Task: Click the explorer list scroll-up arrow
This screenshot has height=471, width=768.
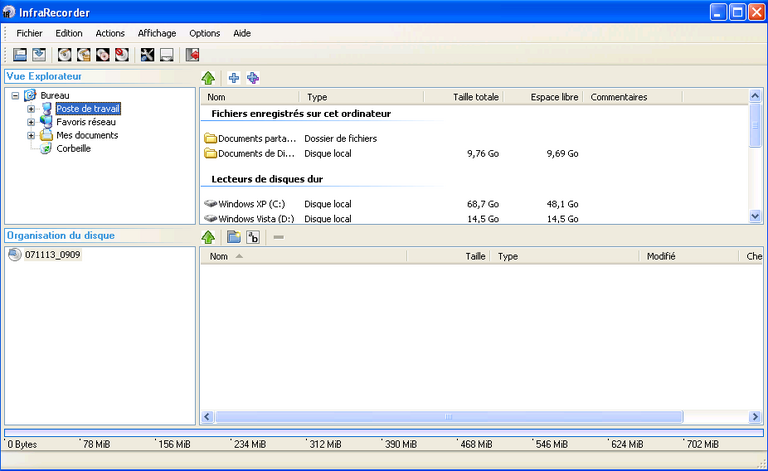Action: (755, 96)
